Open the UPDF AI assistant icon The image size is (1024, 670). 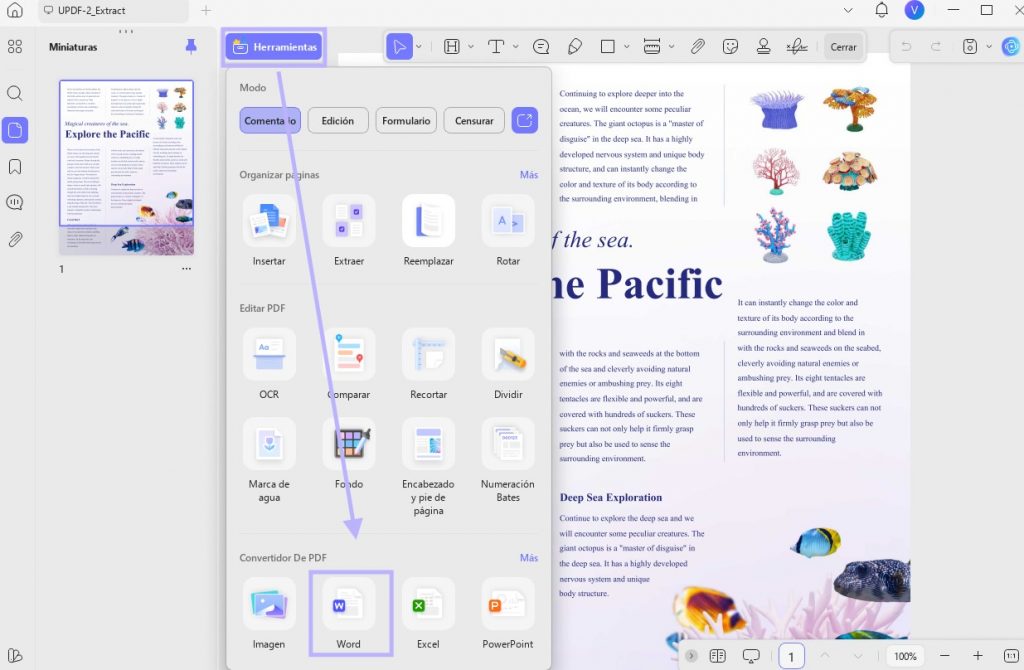click(x=1011, y=47)
